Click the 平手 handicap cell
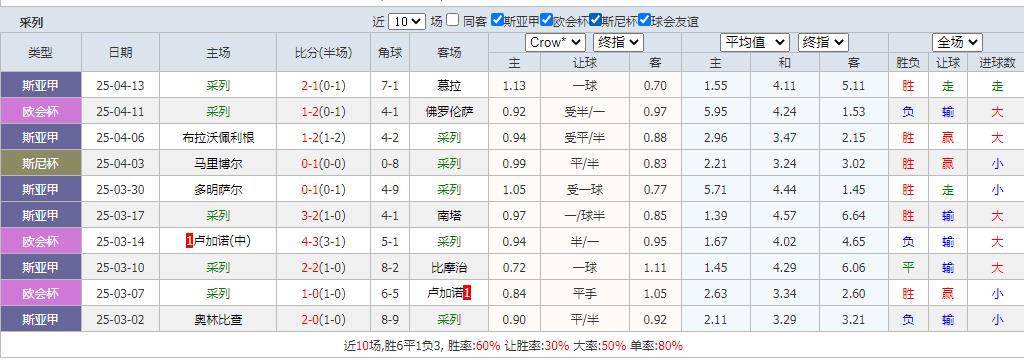The width and height of the screenshot is (1024, 362). (x=584, y=294)
